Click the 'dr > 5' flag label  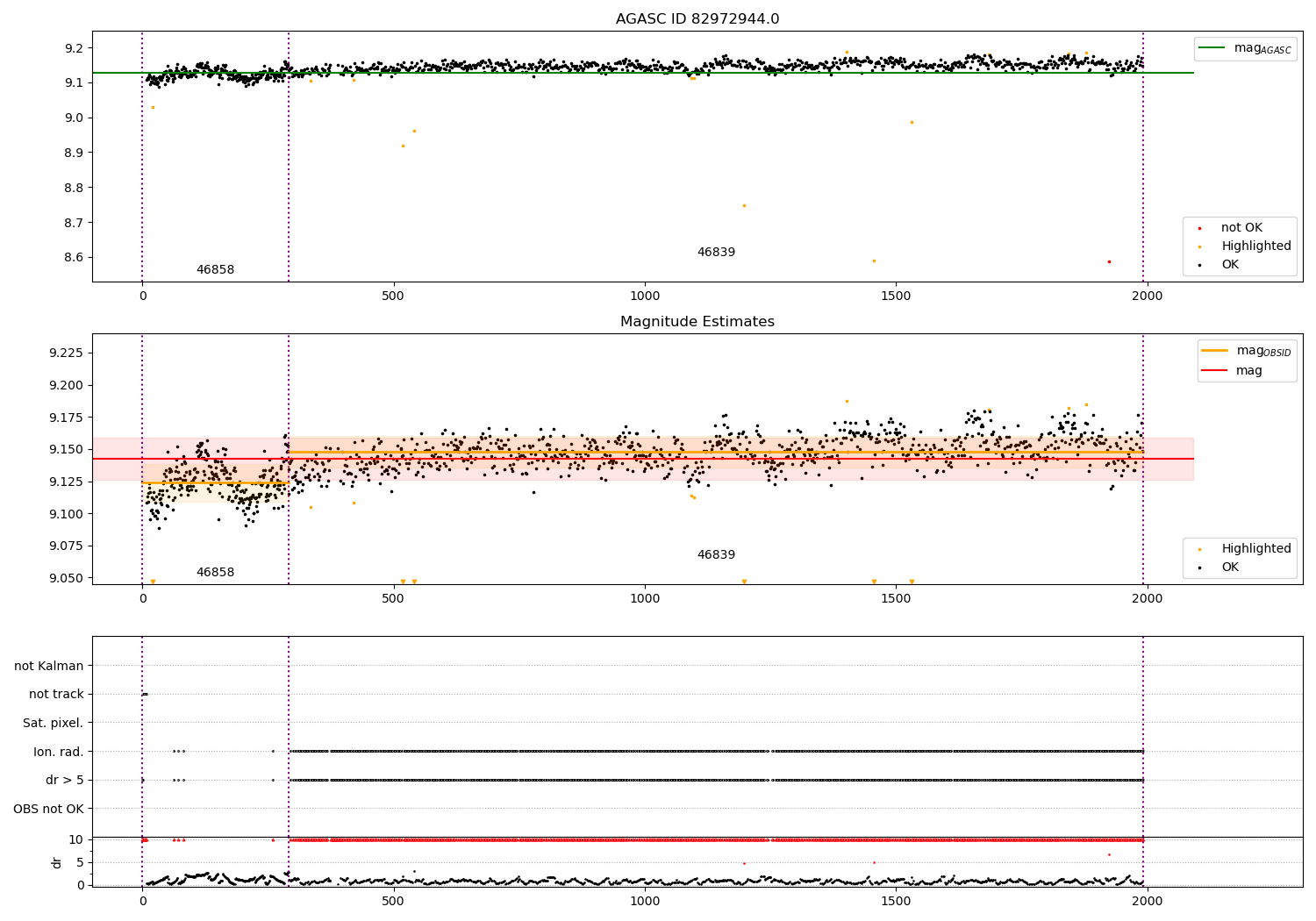65,781
